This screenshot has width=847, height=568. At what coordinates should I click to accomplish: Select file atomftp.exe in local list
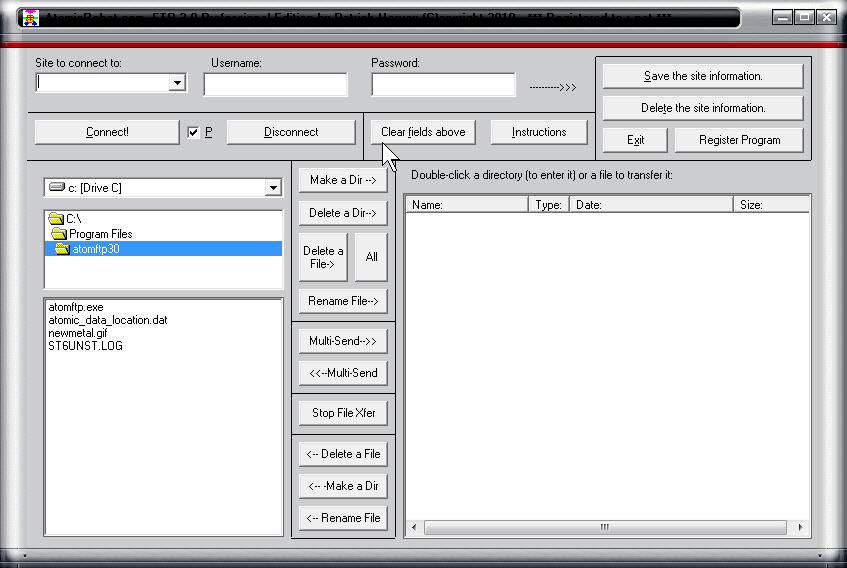click(x=76, y=307)
